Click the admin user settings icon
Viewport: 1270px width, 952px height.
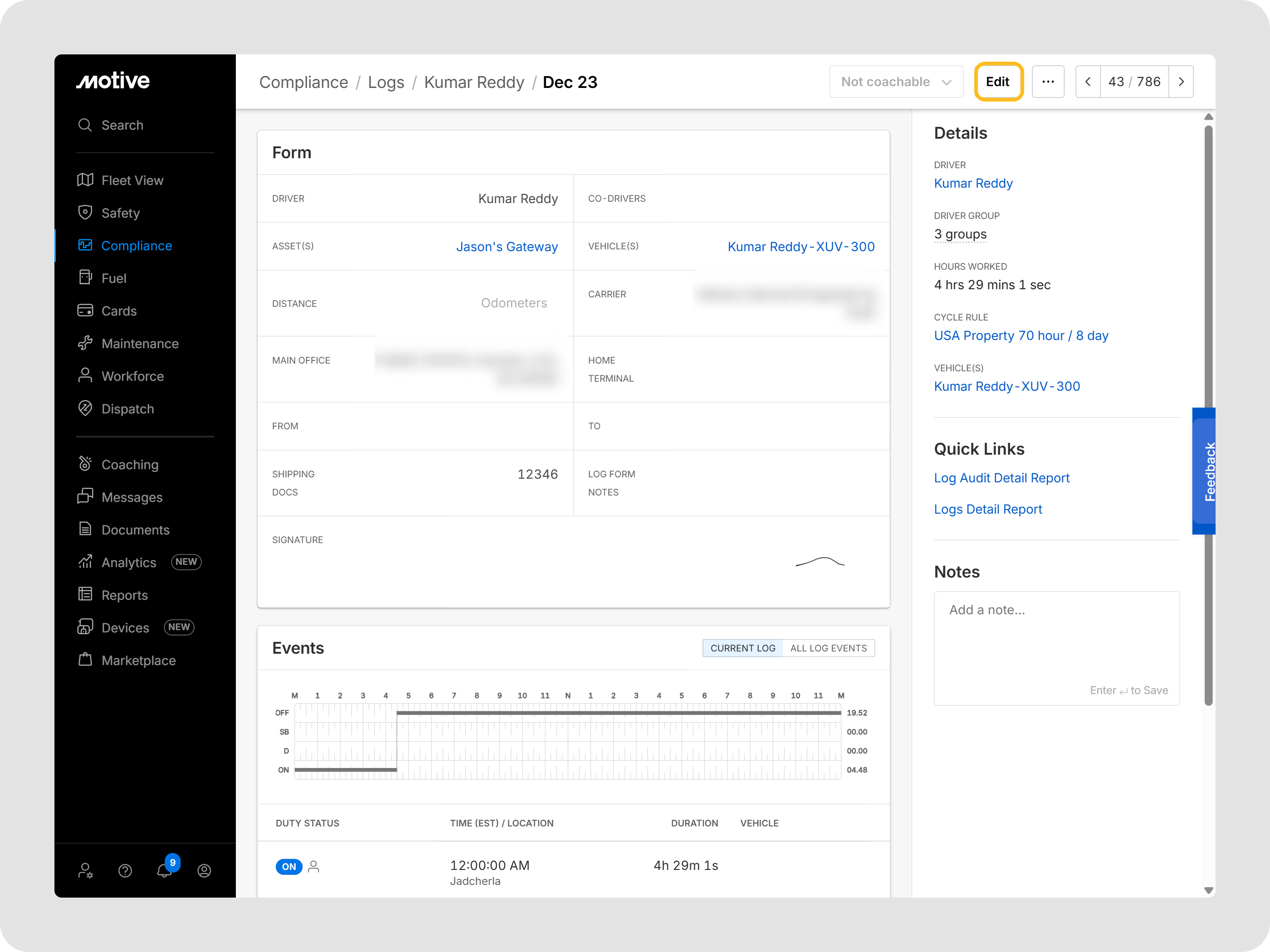point(86,870)
